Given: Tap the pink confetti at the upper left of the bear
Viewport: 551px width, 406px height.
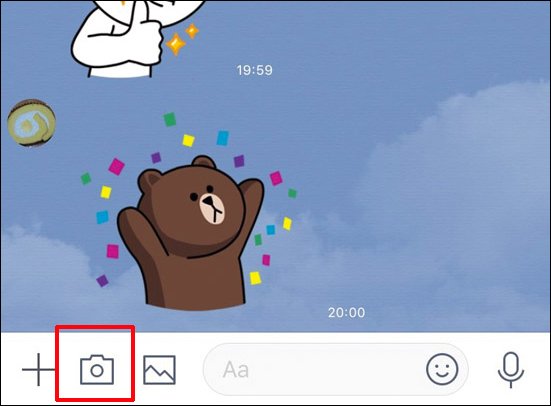Looking at the screenshot, I should click(116, 167).
